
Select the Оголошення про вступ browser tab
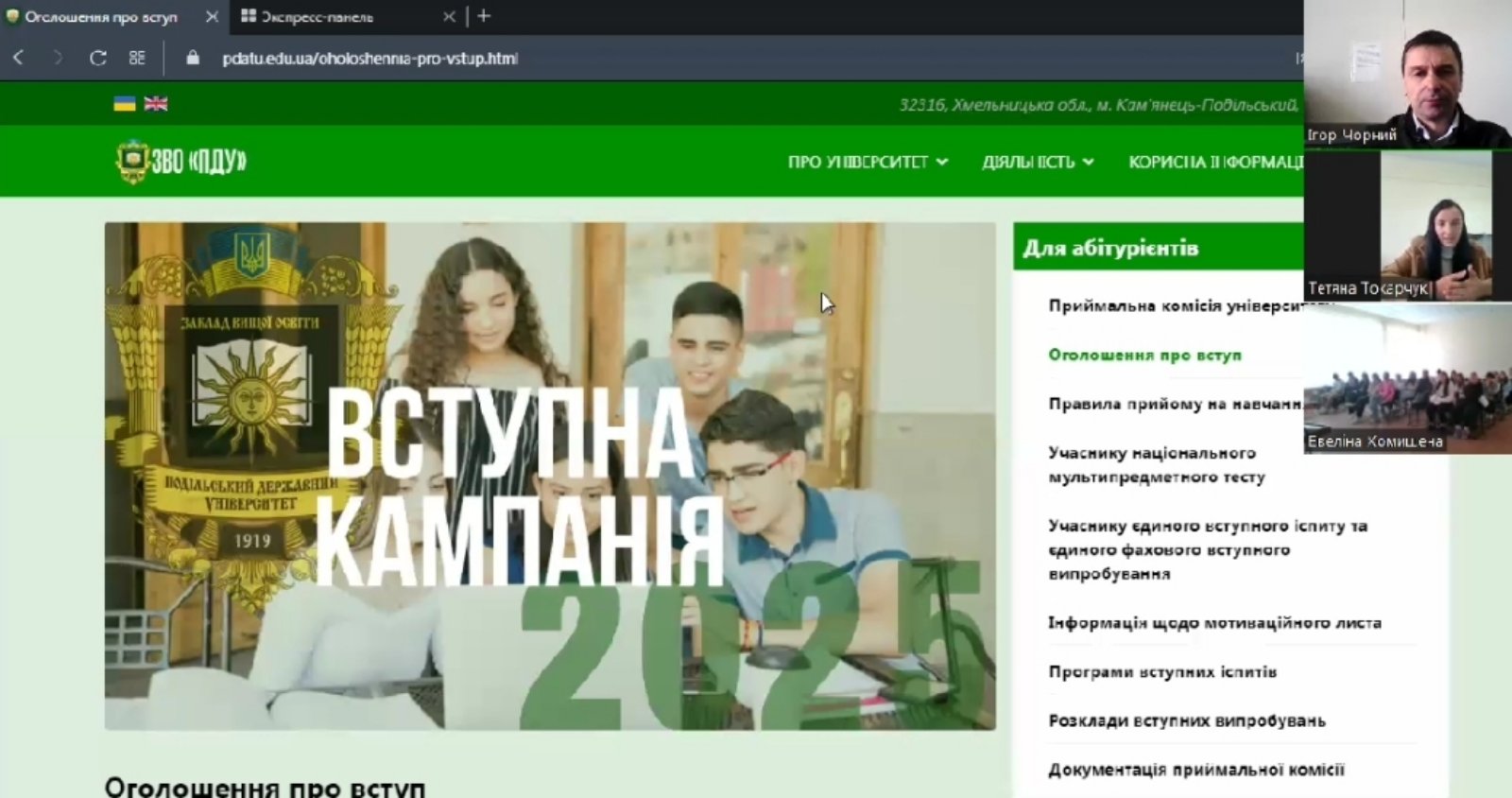click(100, 17)
